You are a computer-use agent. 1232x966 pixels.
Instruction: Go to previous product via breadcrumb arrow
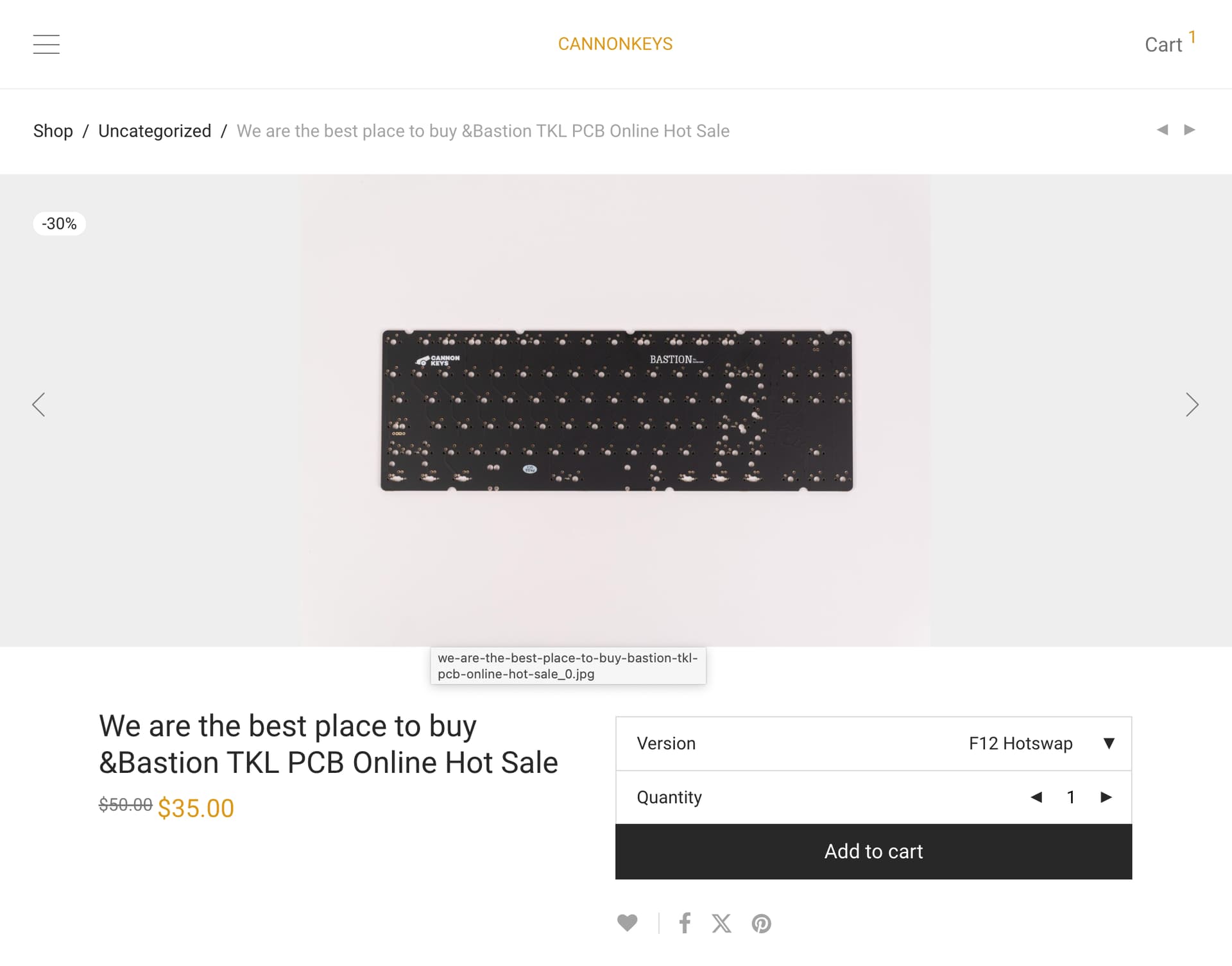point(1162,130)
